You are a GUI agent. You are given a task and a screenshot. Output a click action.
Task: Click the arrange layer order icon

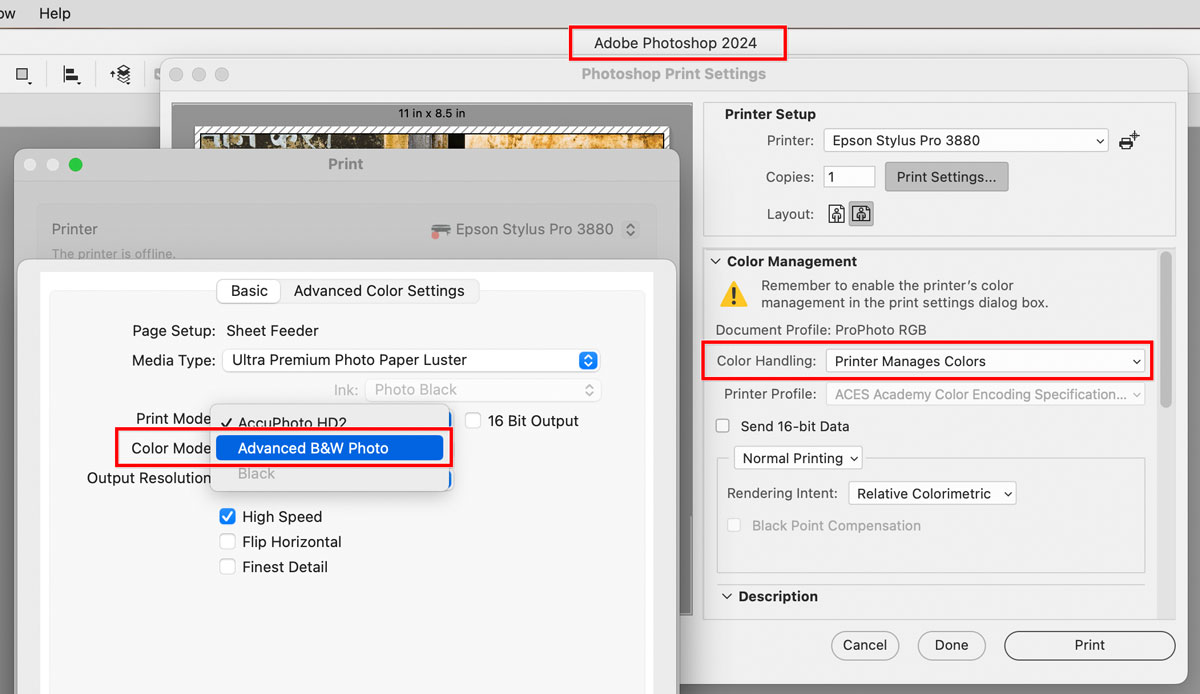(x=119, y=74)
